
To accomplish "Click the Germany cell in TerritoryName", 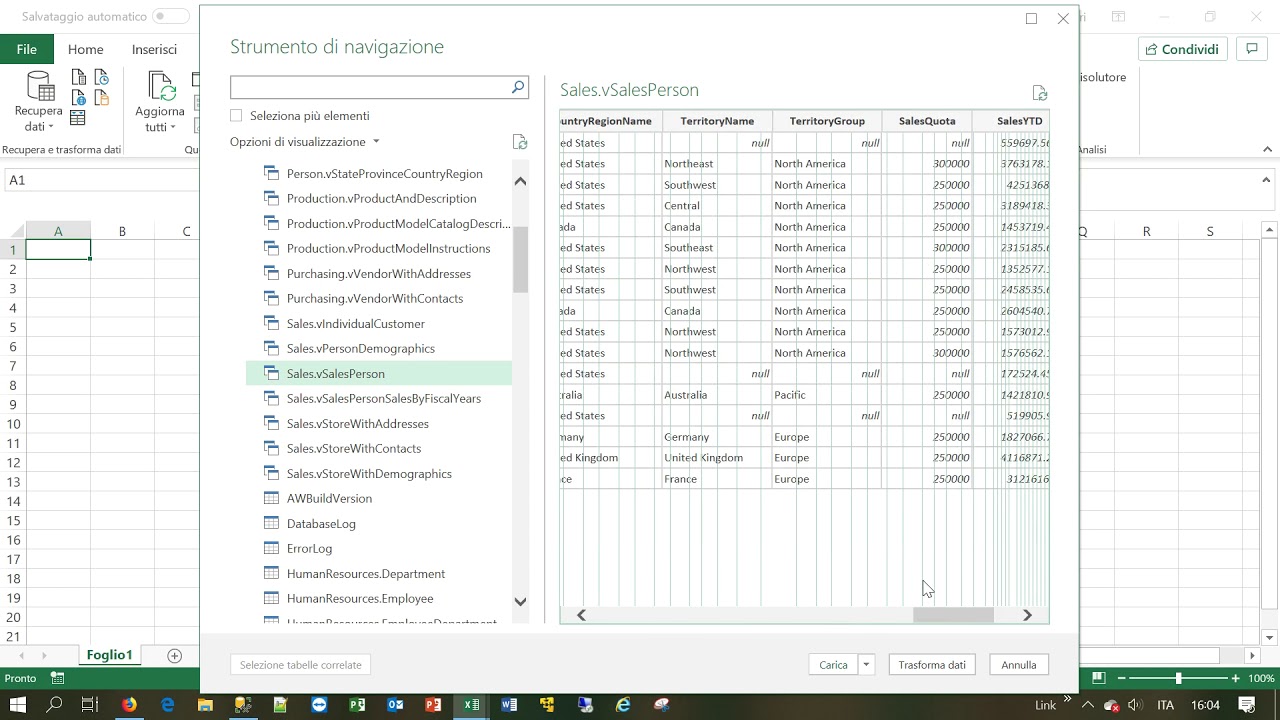I will [717, 437].
